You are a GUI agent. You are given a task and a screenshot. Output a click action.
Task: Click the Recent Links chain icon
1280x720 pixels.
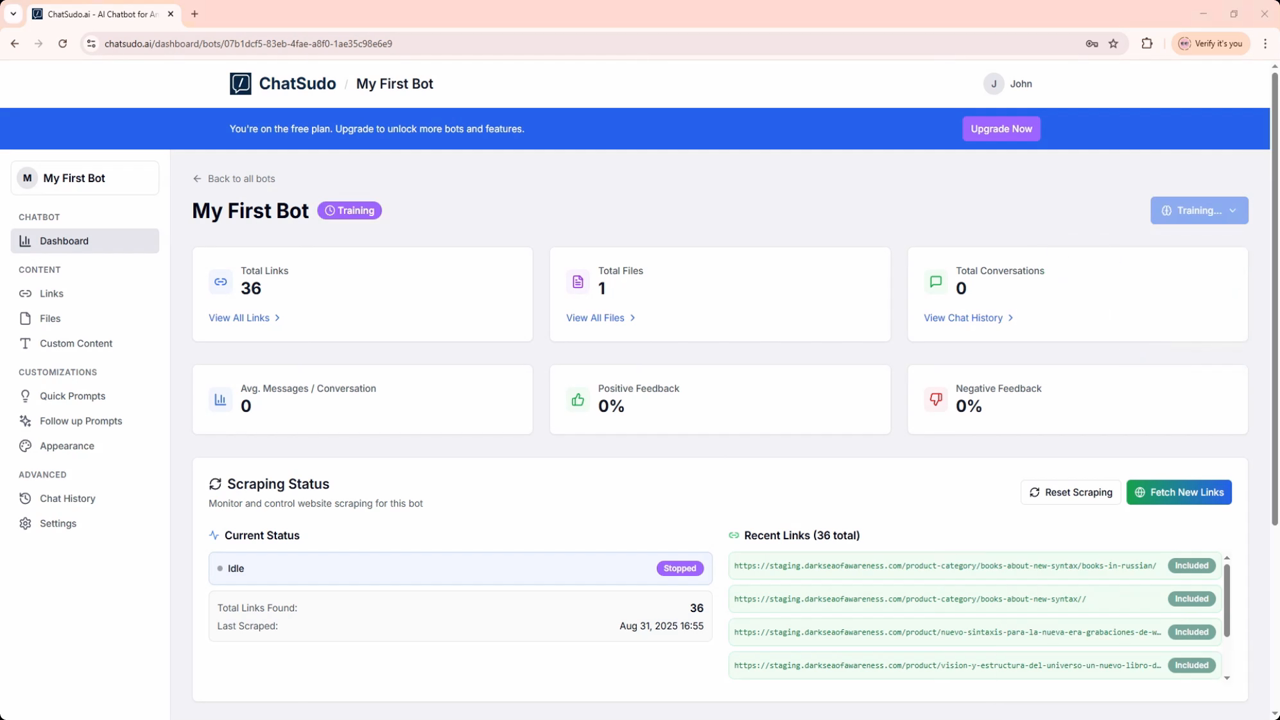(734, 536)
